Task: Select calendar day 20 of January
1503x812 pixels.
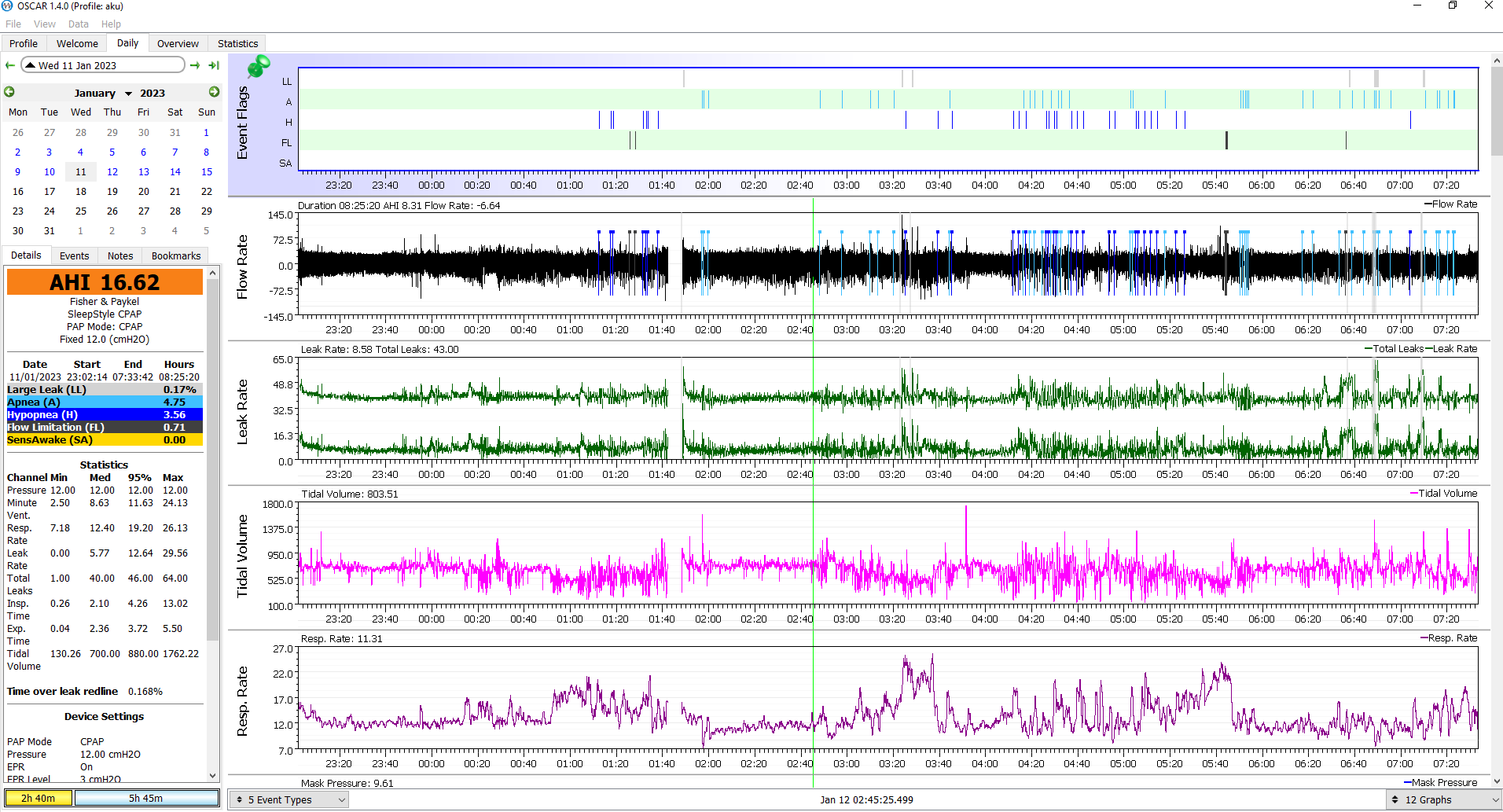Action: (x=144, y=191)
